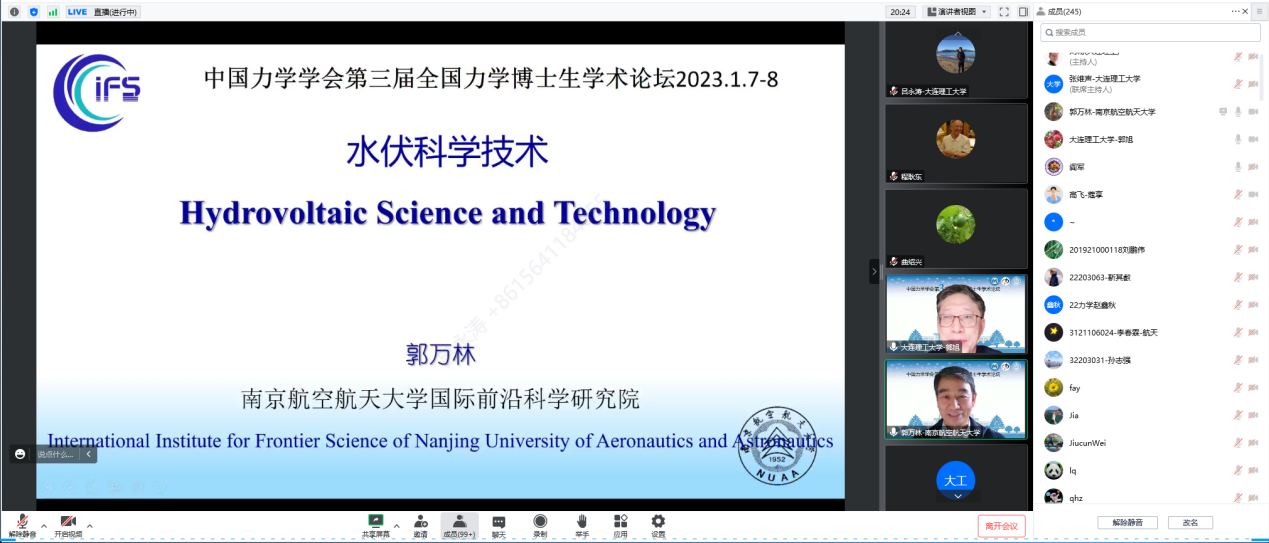Click the green network signal icon
Screen dimensions: 1269x543
[x=53, y=12]
